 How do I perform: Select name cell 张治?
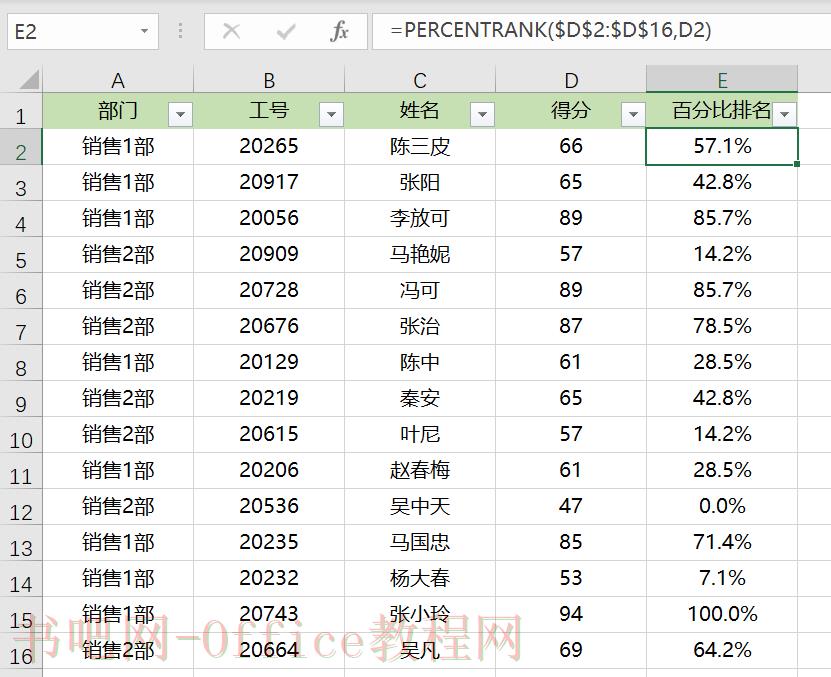[x=420, y=327]
